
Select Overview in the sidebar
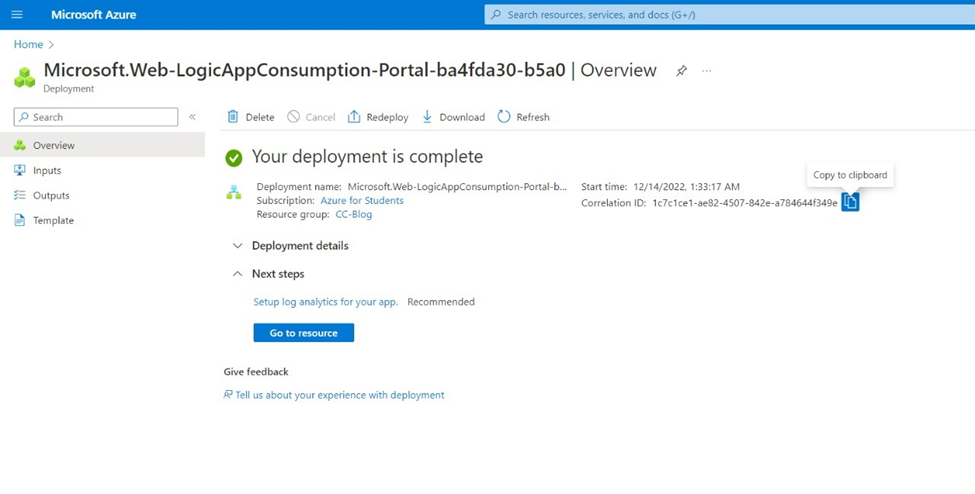[102, 145]
